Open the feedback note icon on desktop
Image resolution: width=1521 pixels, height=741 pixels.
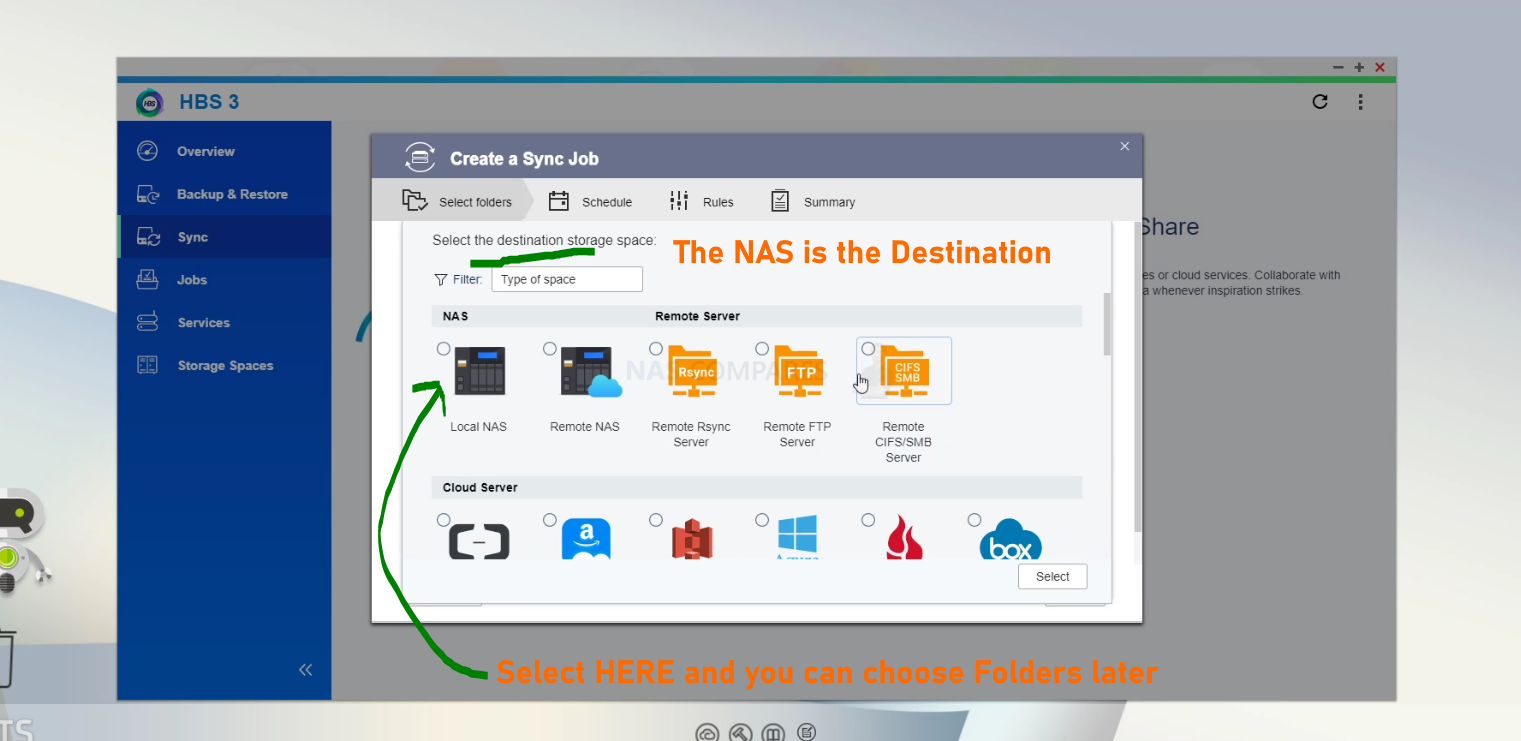(806, 732)
